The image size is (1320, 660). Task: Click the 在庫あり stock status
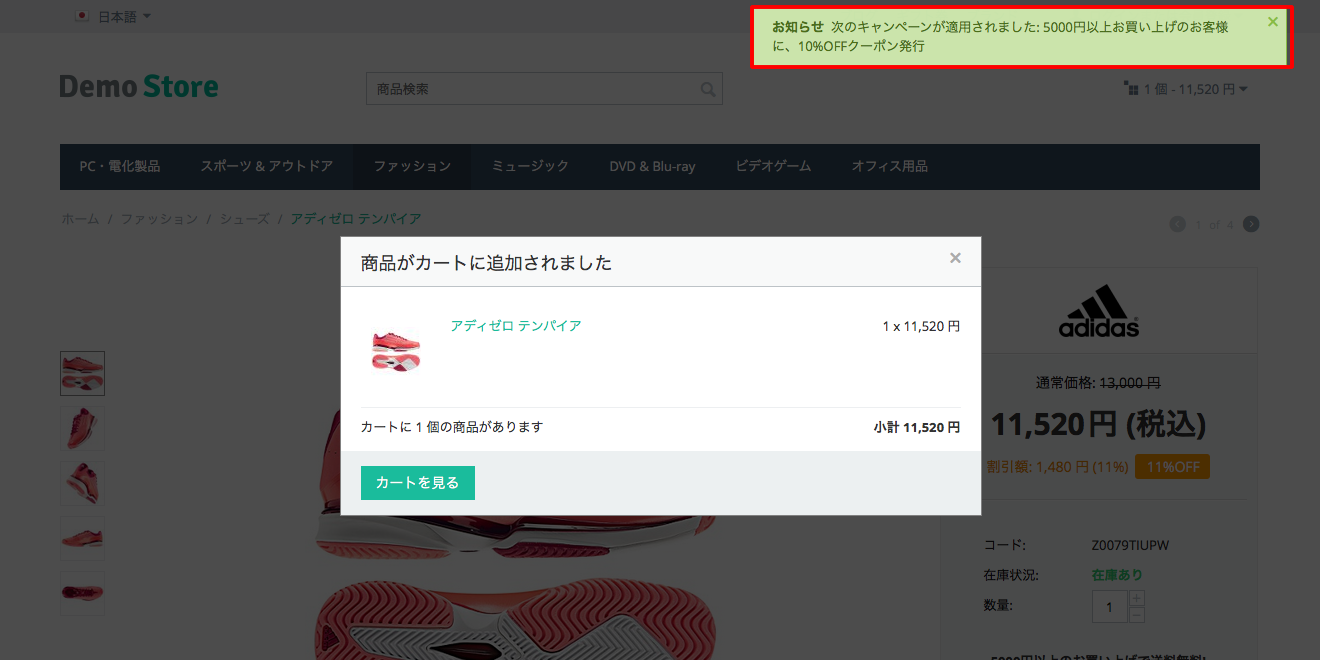click(x=1117, y=575)
